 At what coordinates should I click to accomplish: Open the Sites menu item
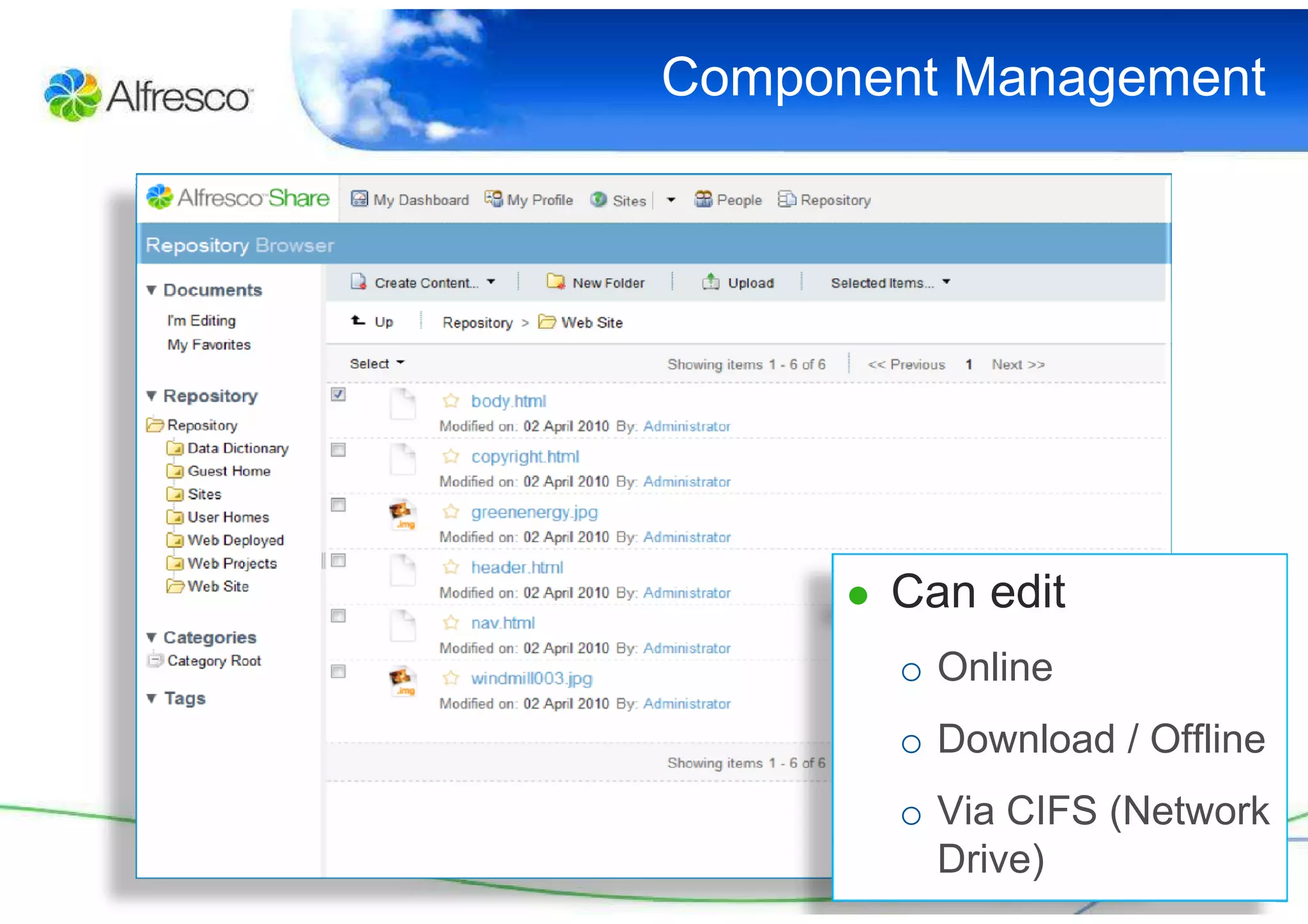(629, 201)
